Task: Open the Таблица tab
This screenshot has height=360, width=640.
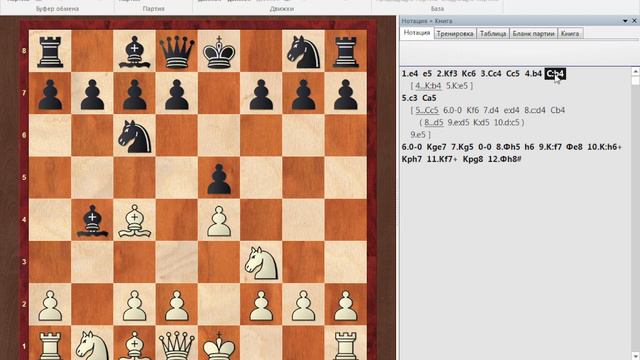Action: coord(493,33)
